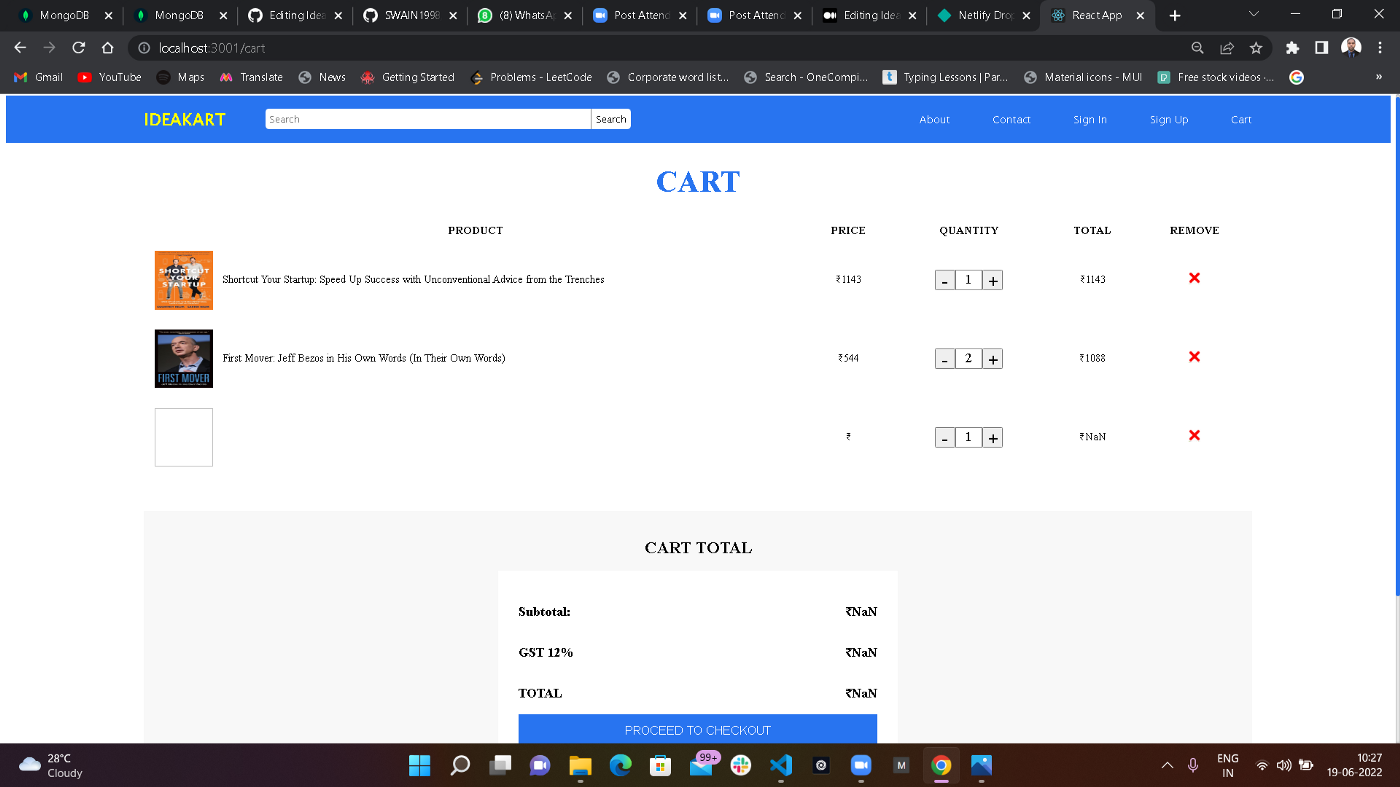Open the Sign In link
Screen dimensions: 1400x787
click(x=1089, y=119)
